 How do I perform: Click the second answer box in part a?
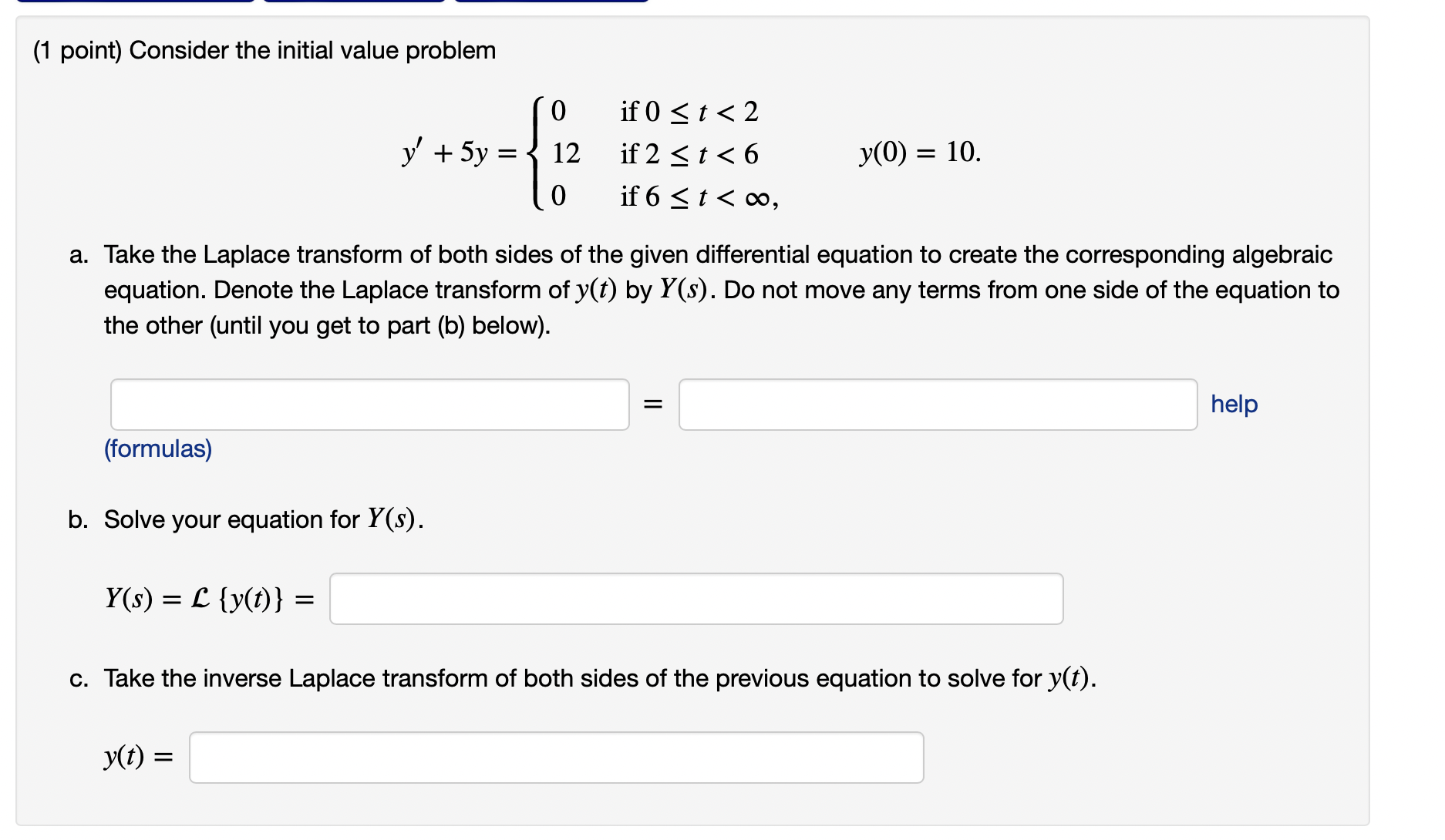937,404
